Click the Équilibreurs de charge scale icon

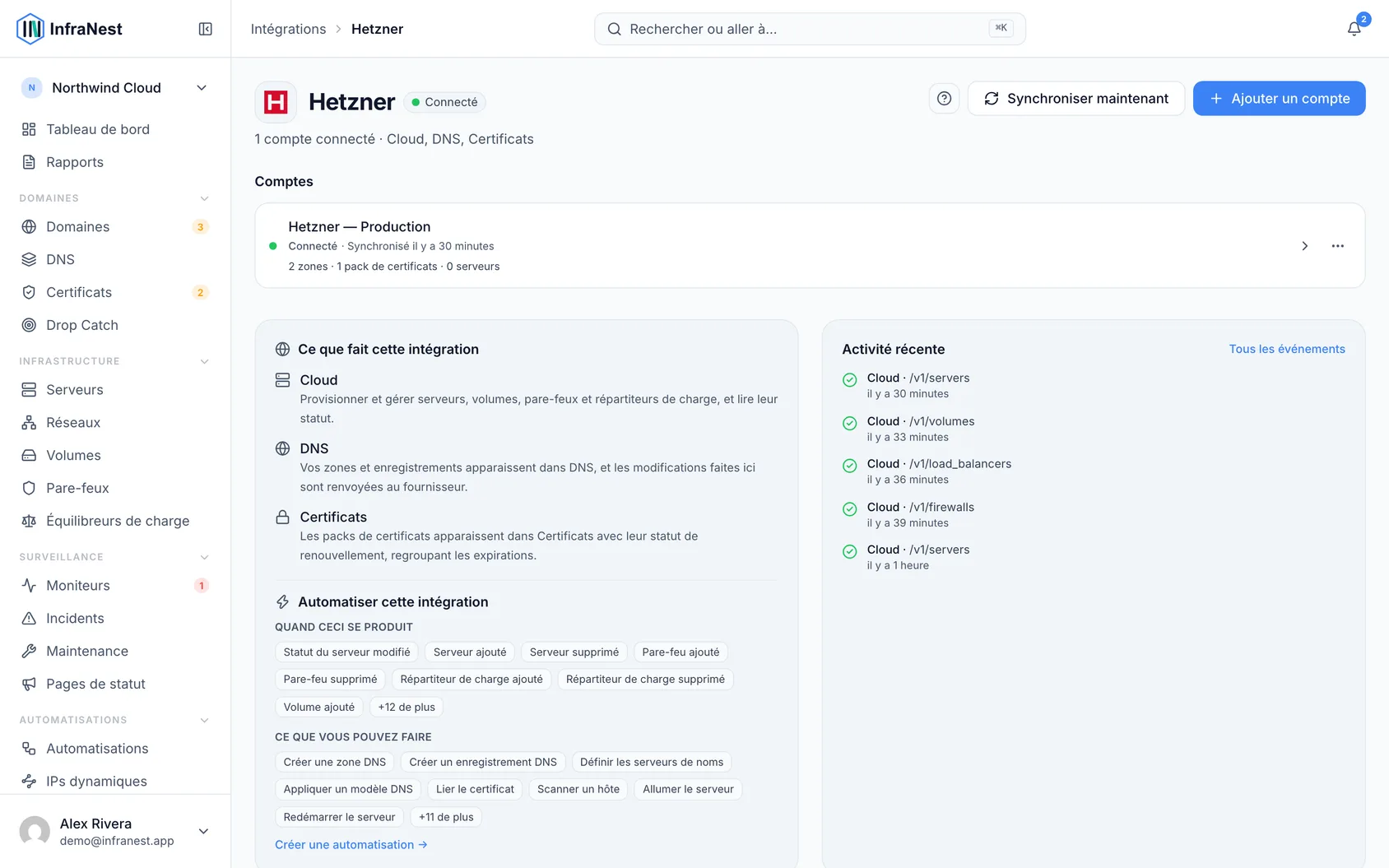(x=29, y=521)
